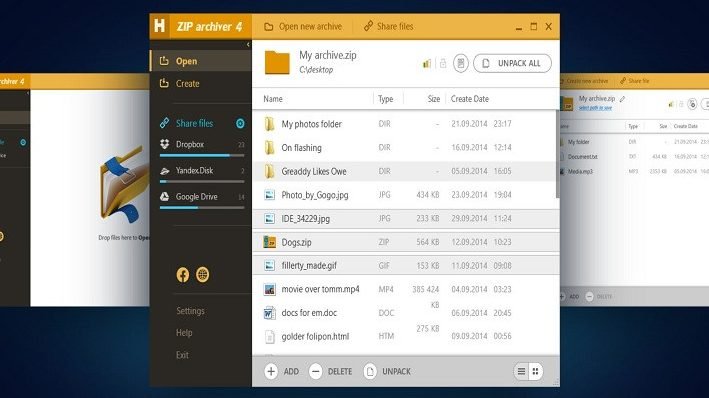The image size is (709, 398).
Task: Click the My archive.zip title text
Action: [x=328, y=55]
